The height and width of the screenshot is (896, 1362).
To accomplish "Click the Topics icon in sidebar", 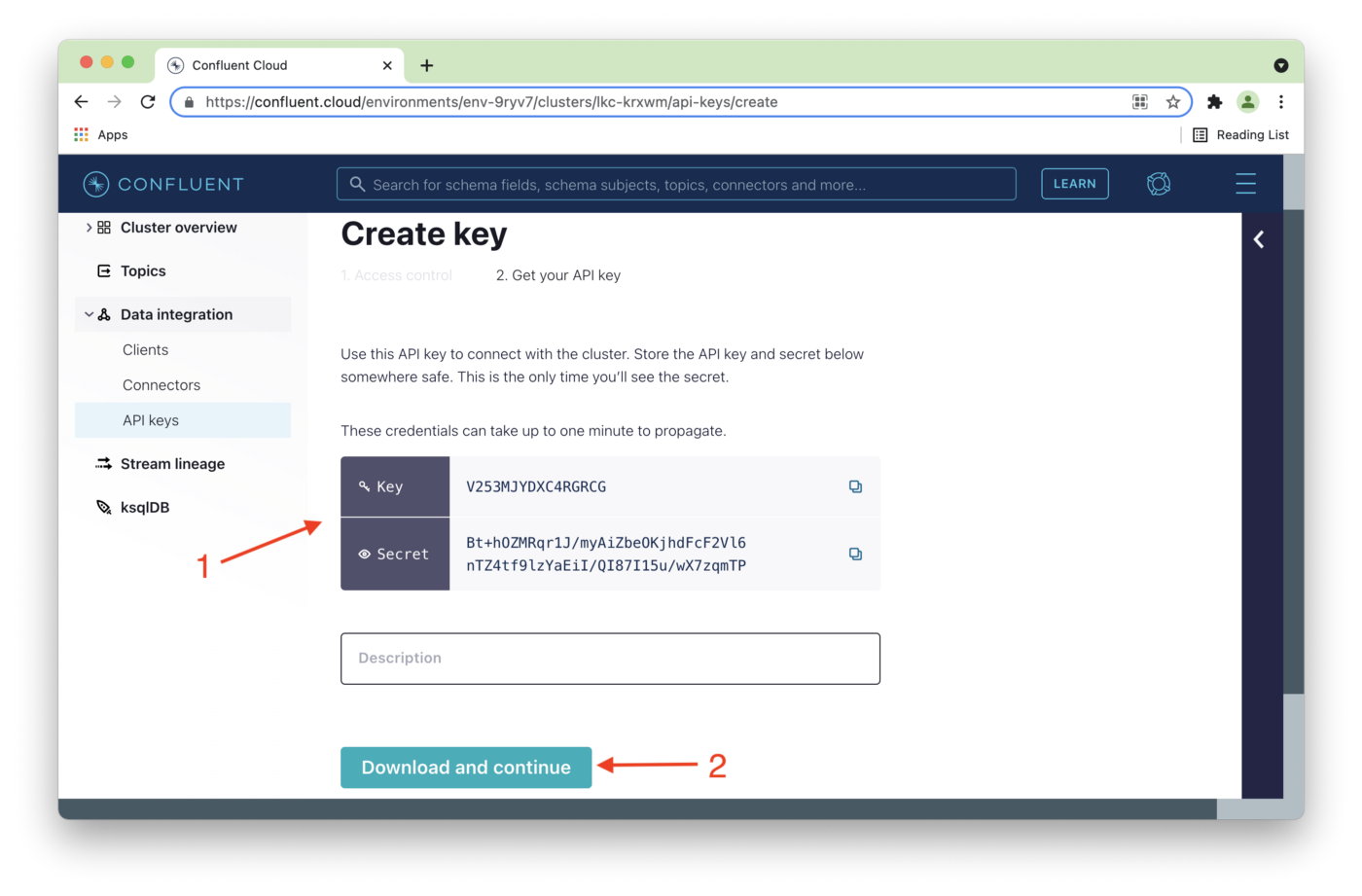I will [104, 270].
